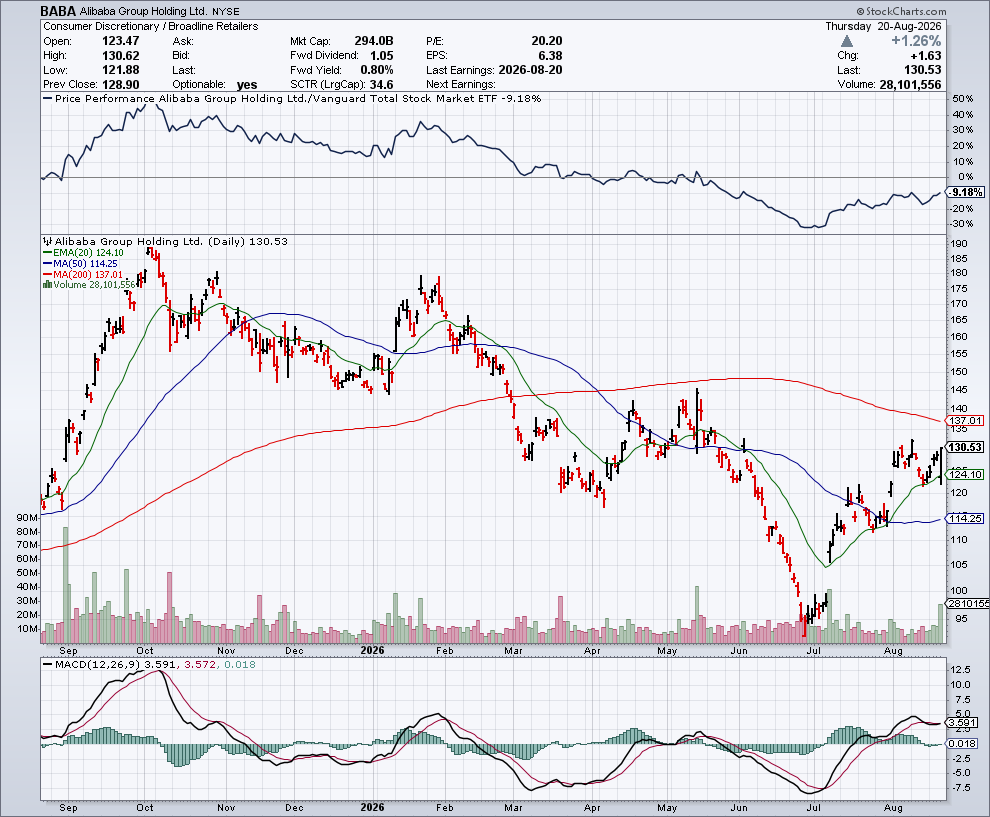Click the volume bars icon in the legend
Image resolution: width=990 pixels, height=817 pixels.
point(47,285)
